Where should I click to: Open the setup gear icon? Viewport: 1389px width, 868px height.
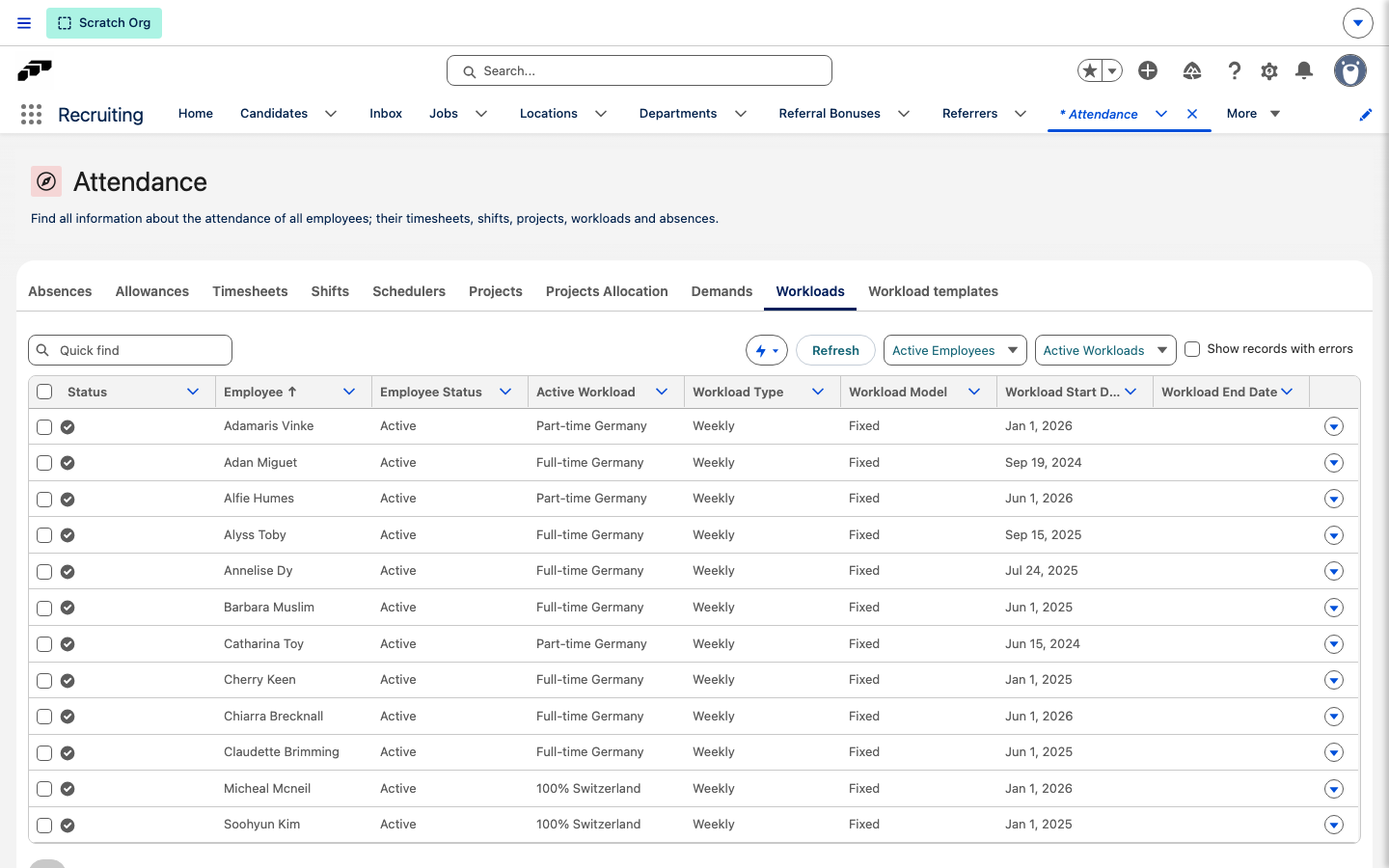tap(1269, 70)
